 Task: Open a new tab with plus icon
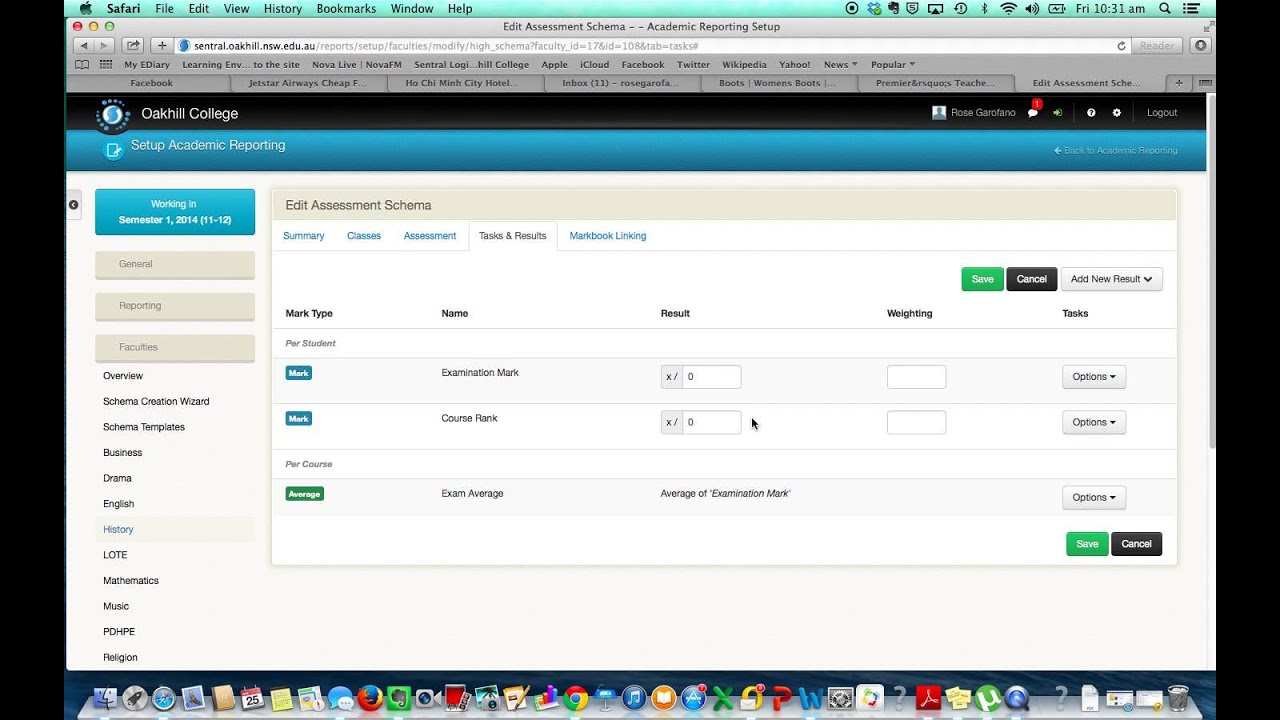[1180, 83]
